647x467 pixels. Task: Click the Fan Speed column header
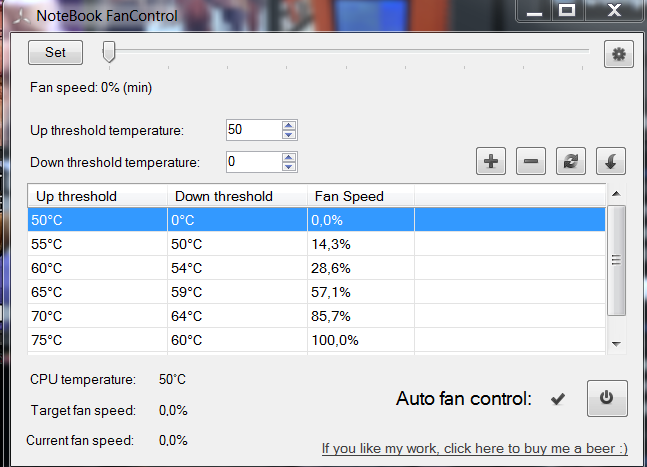[x=361, y=196]
